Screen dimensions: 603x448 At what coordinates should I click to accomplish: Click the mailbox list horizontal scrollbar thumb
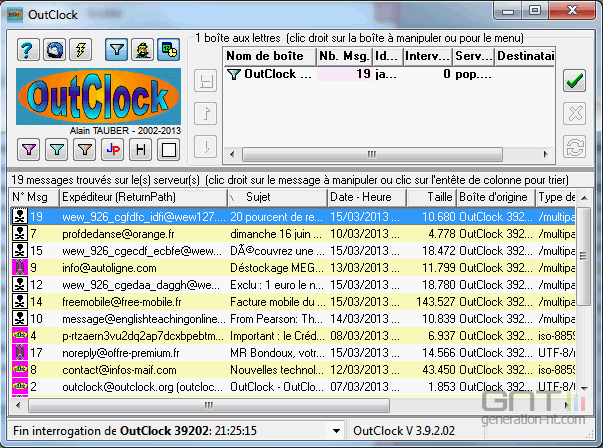[372, 155]
